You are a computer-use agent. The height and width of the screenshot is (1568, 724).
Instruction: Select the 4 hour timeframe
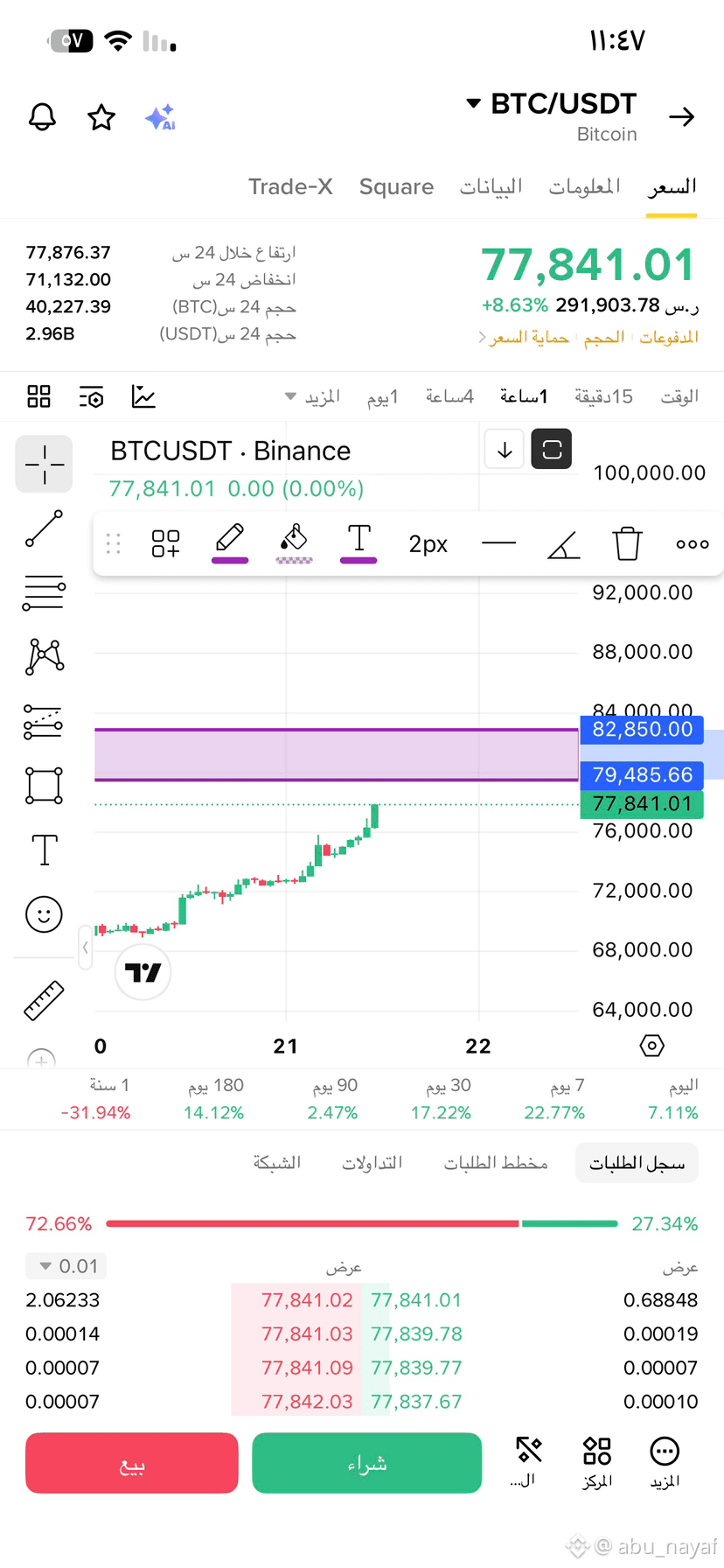449,396
